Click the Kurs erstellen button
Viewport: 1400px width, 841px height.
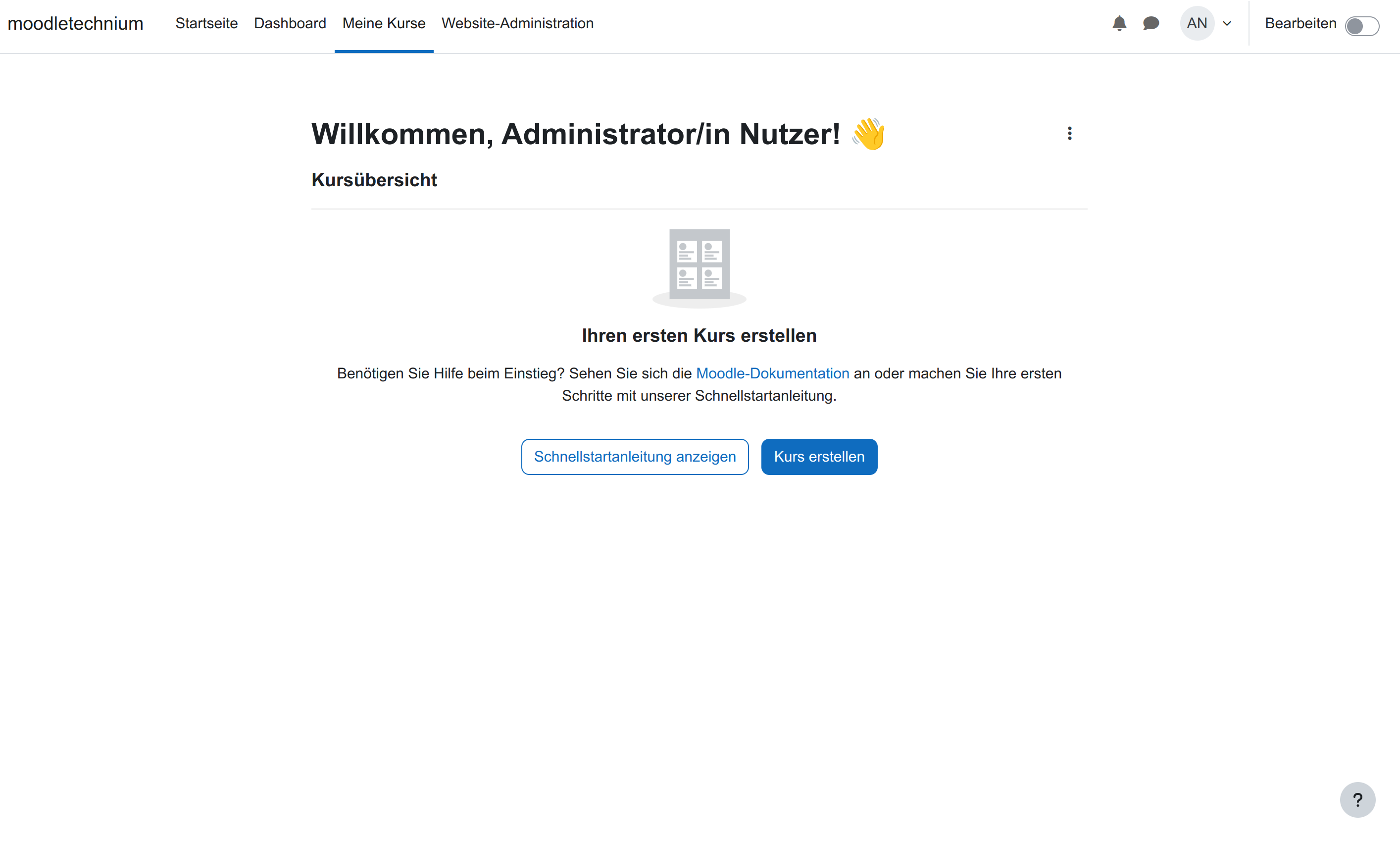pos(819,457)
